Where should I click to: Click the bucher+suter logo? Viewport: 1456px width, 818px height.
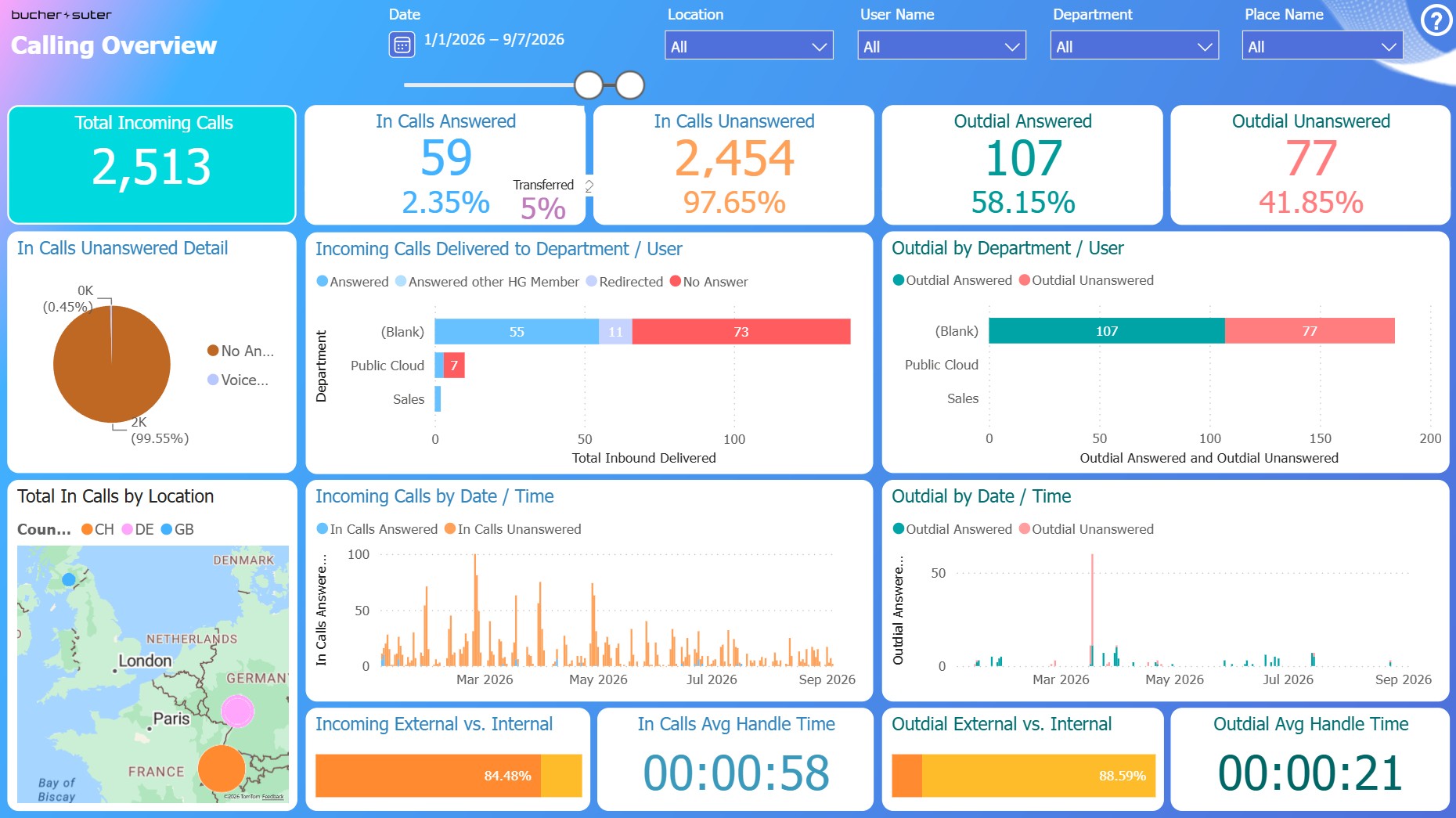click(x=61, y=15)
